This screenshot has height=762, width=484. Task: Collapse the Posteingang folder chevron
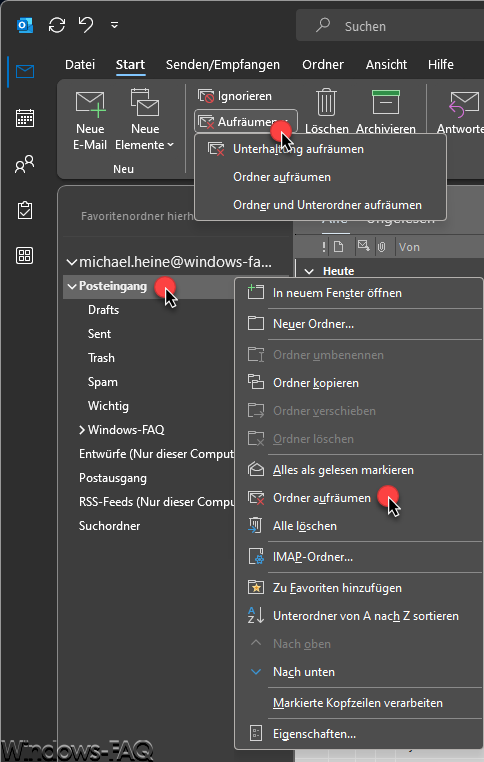point(72,287)
